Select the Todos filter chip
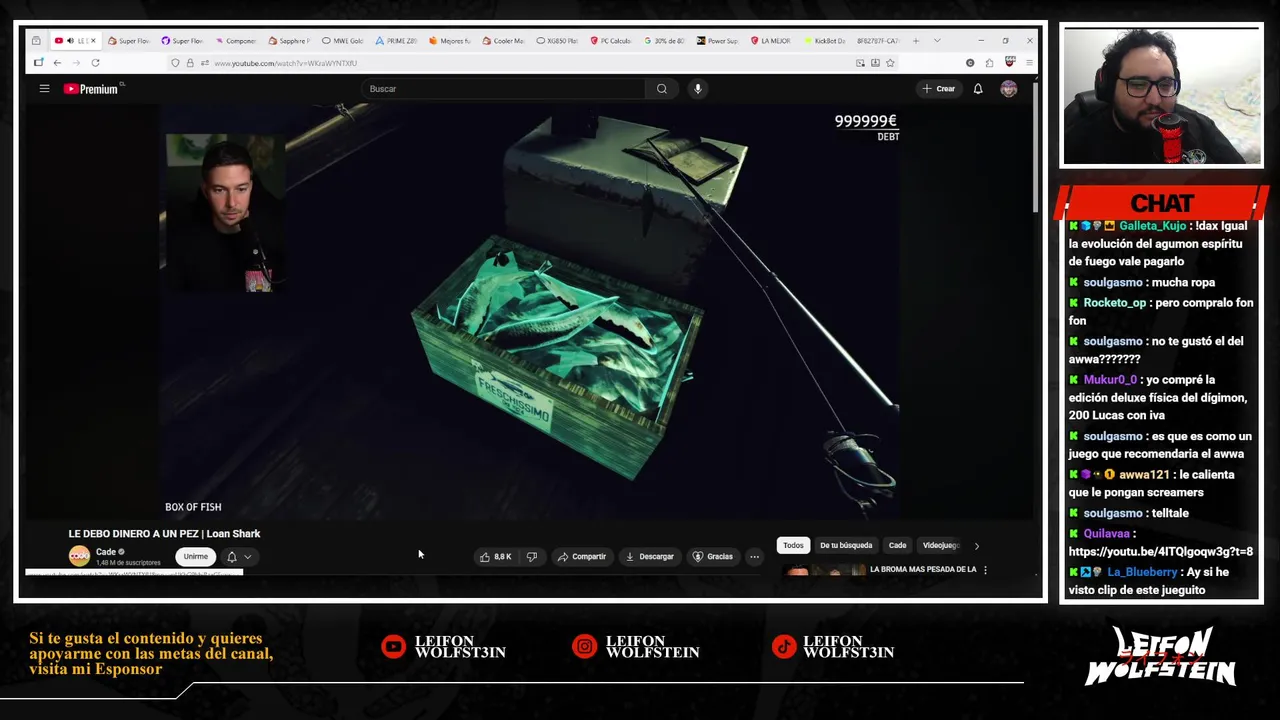Viewport: 1280px width, 720px height. (793, 546)
